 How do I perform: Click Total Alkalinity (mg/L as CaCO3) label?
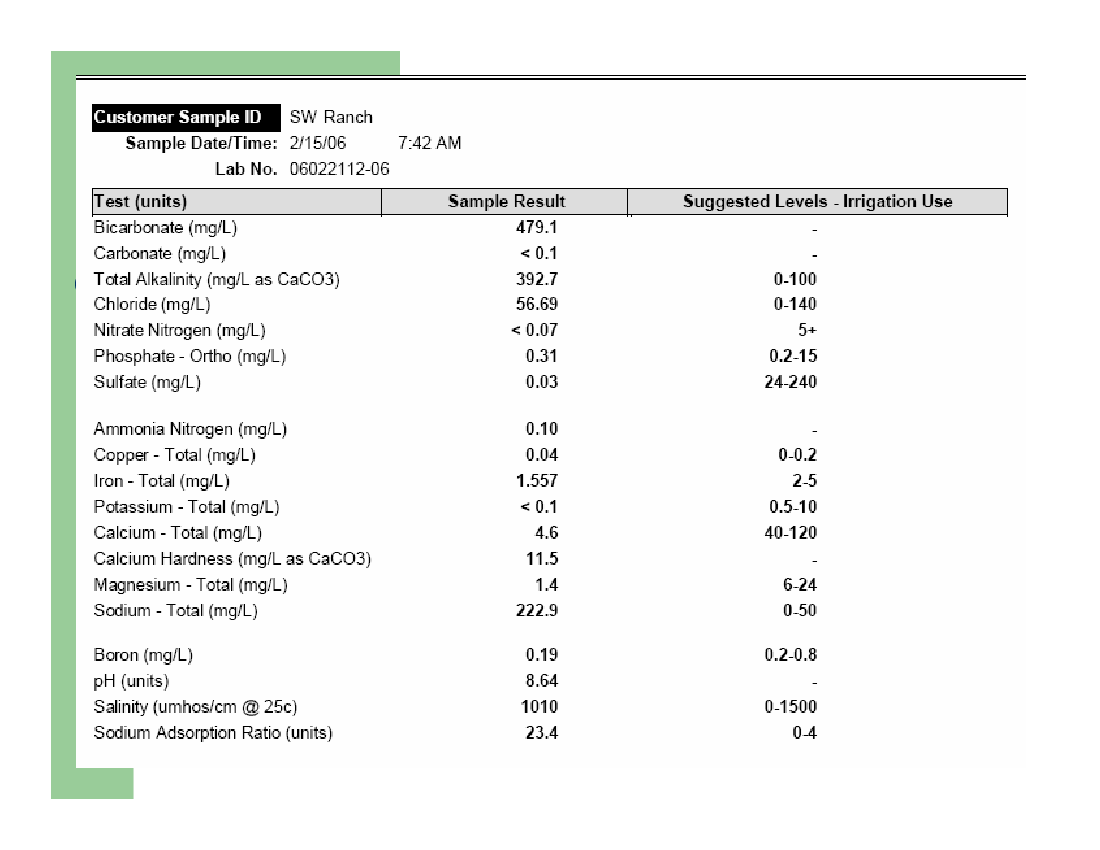click(217, 279)
